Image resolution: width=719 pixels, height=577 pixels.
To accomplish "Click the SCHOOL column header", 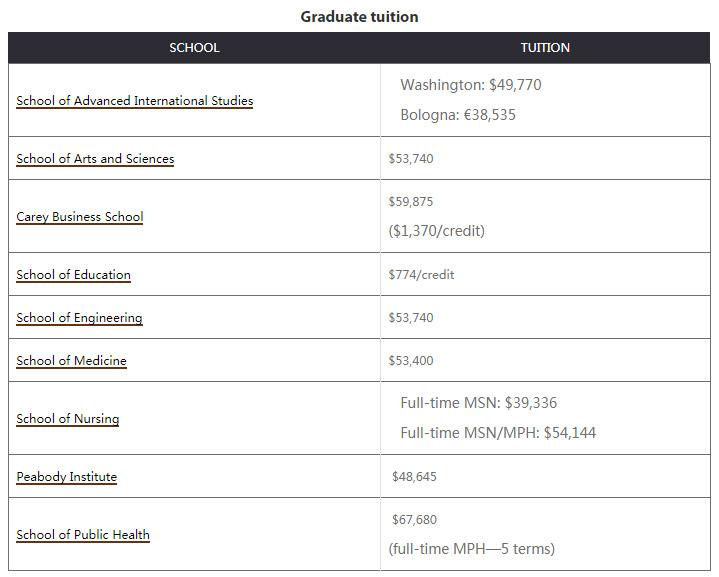I will pyautogui.click(x=194, y=48).
